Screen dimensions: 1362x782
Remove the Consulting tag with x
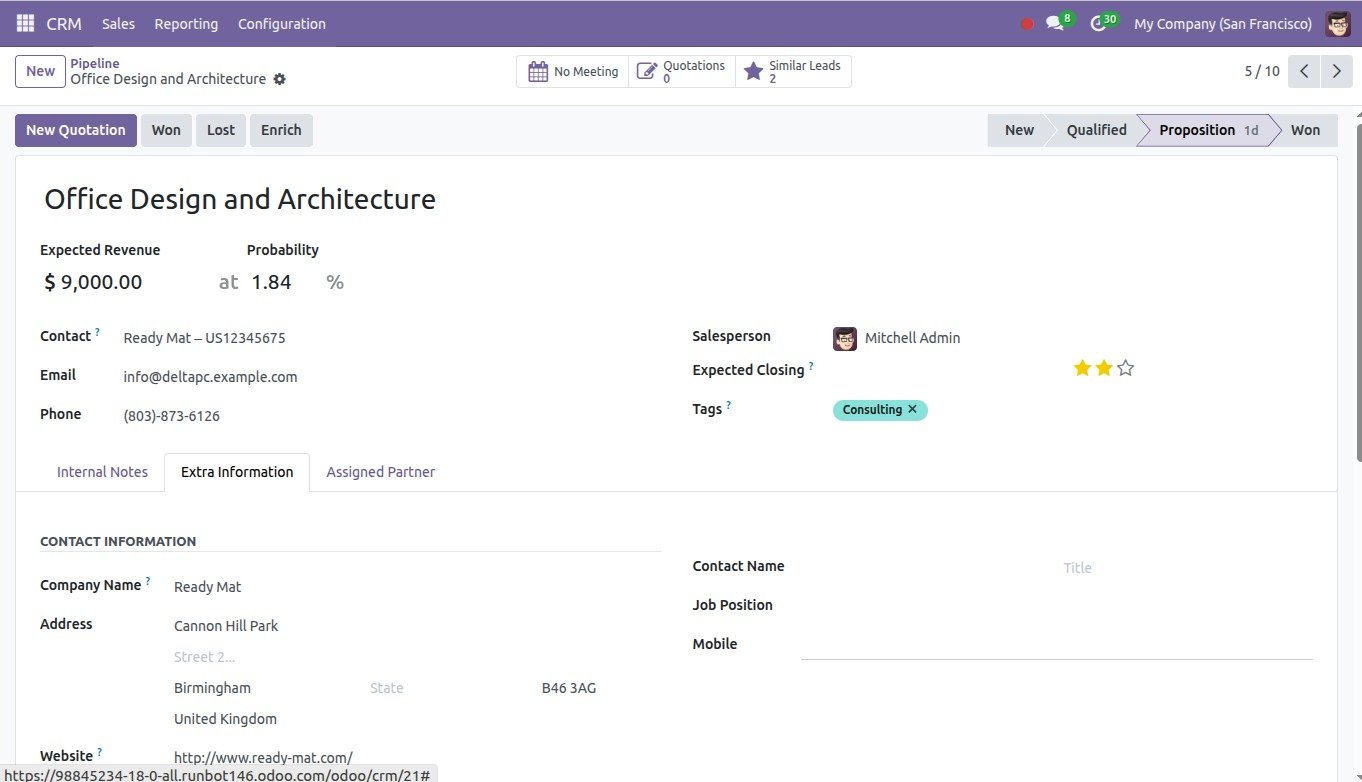click(912, 409)
